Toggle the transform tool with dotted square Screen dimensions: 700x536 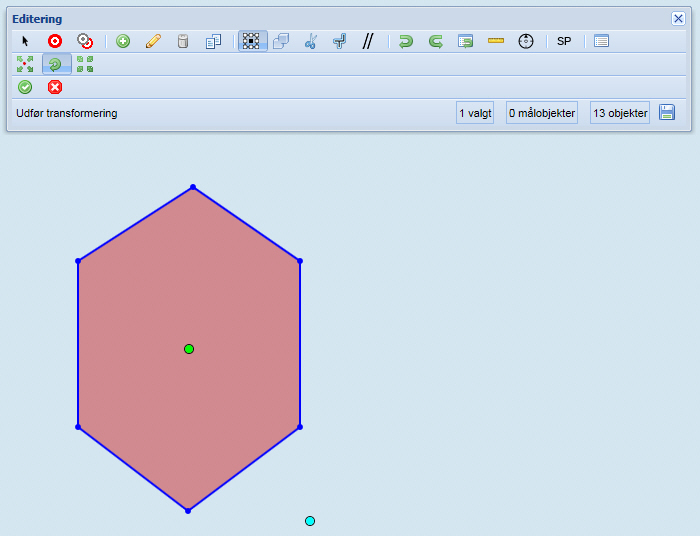252,41
